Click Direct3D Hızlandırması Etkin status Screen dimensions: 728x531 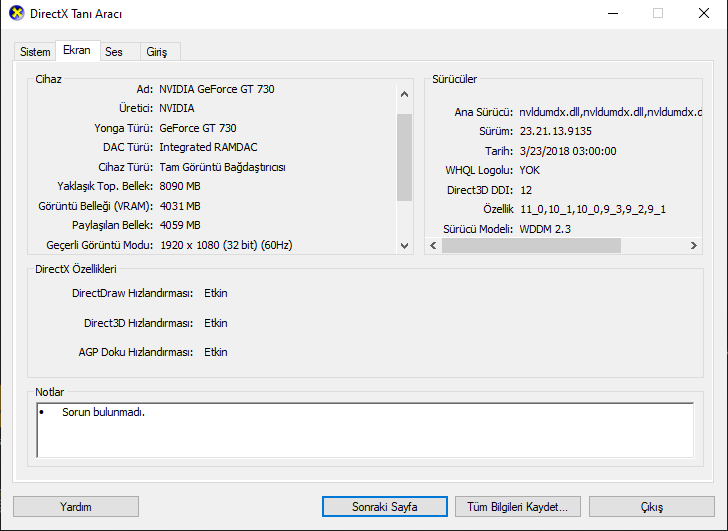pyautogui.click(x=216, y=323)
